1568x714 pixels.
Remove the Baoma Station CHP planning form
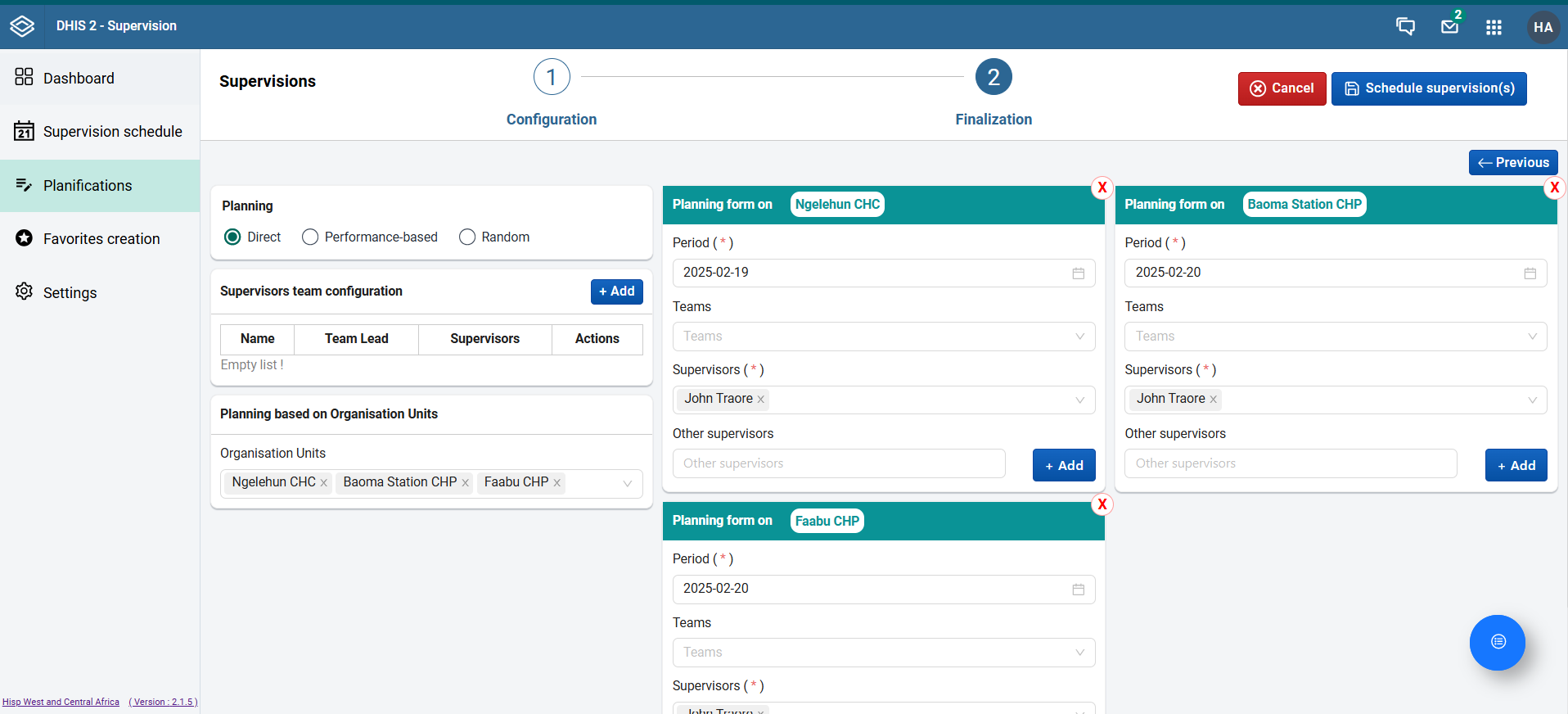tap(1554, 188)
